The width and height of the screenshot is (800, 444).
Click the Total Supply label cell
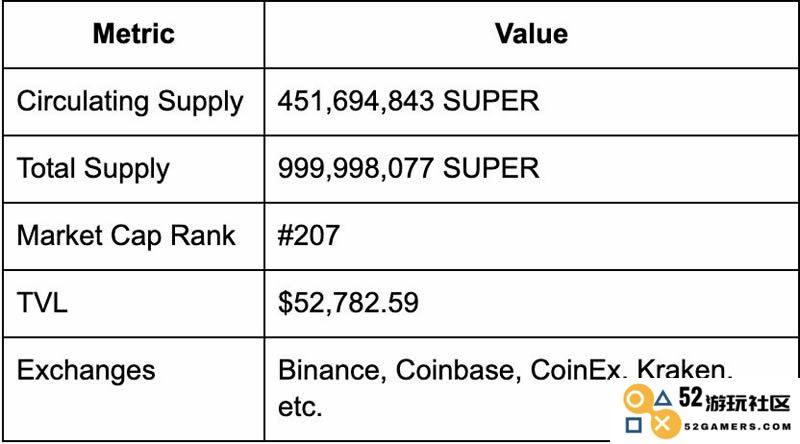pyautogui.click(x=134, y=169)
